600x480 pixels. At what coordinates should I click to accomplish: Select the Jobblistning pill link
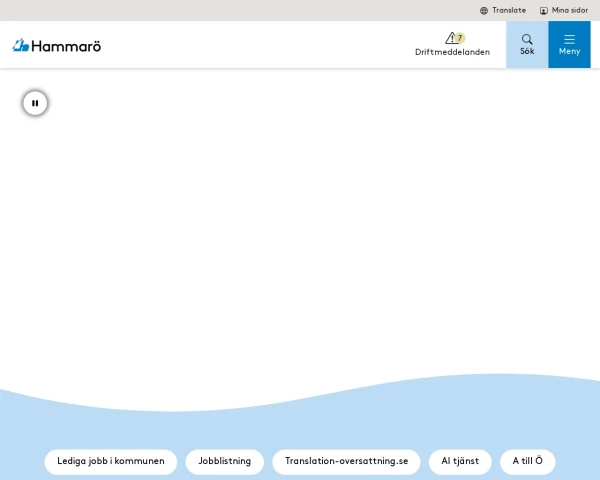pos(225,461)
